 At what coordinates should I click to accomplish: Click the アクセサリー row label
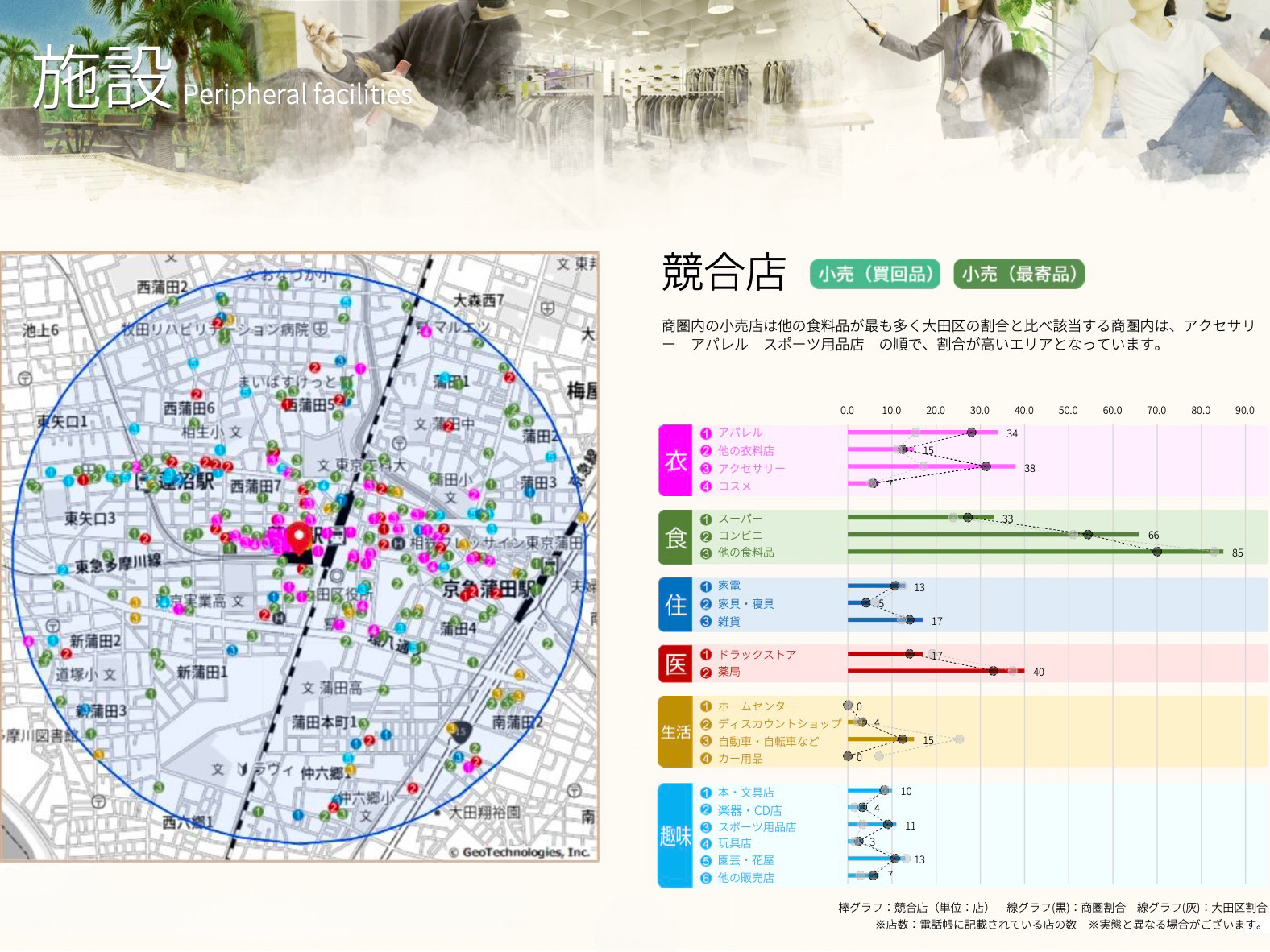pyautogui.click(x=751, y=469)
